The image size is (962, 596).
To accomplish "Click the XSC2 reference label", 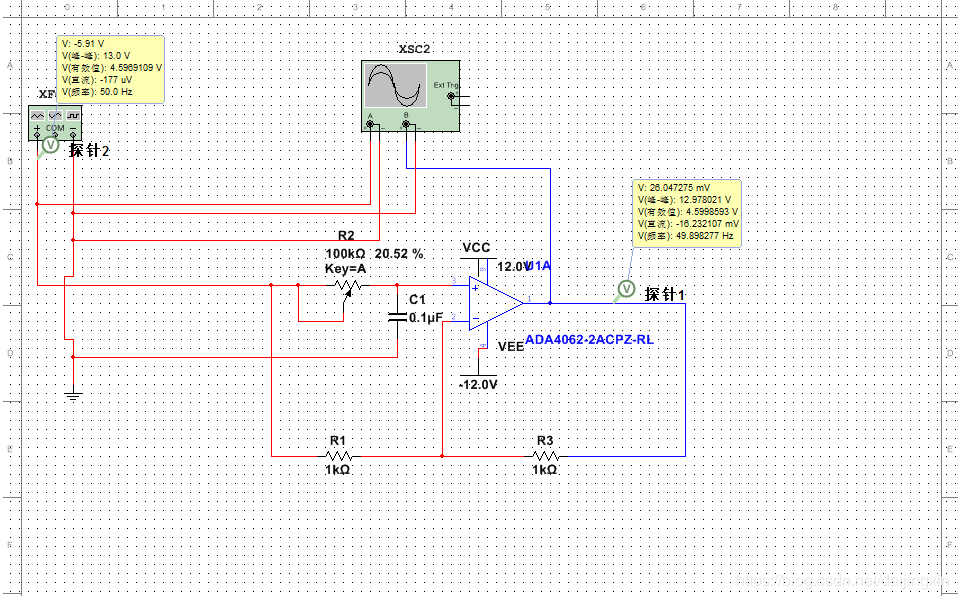I will pyautogui.click(x=414, y=49).
